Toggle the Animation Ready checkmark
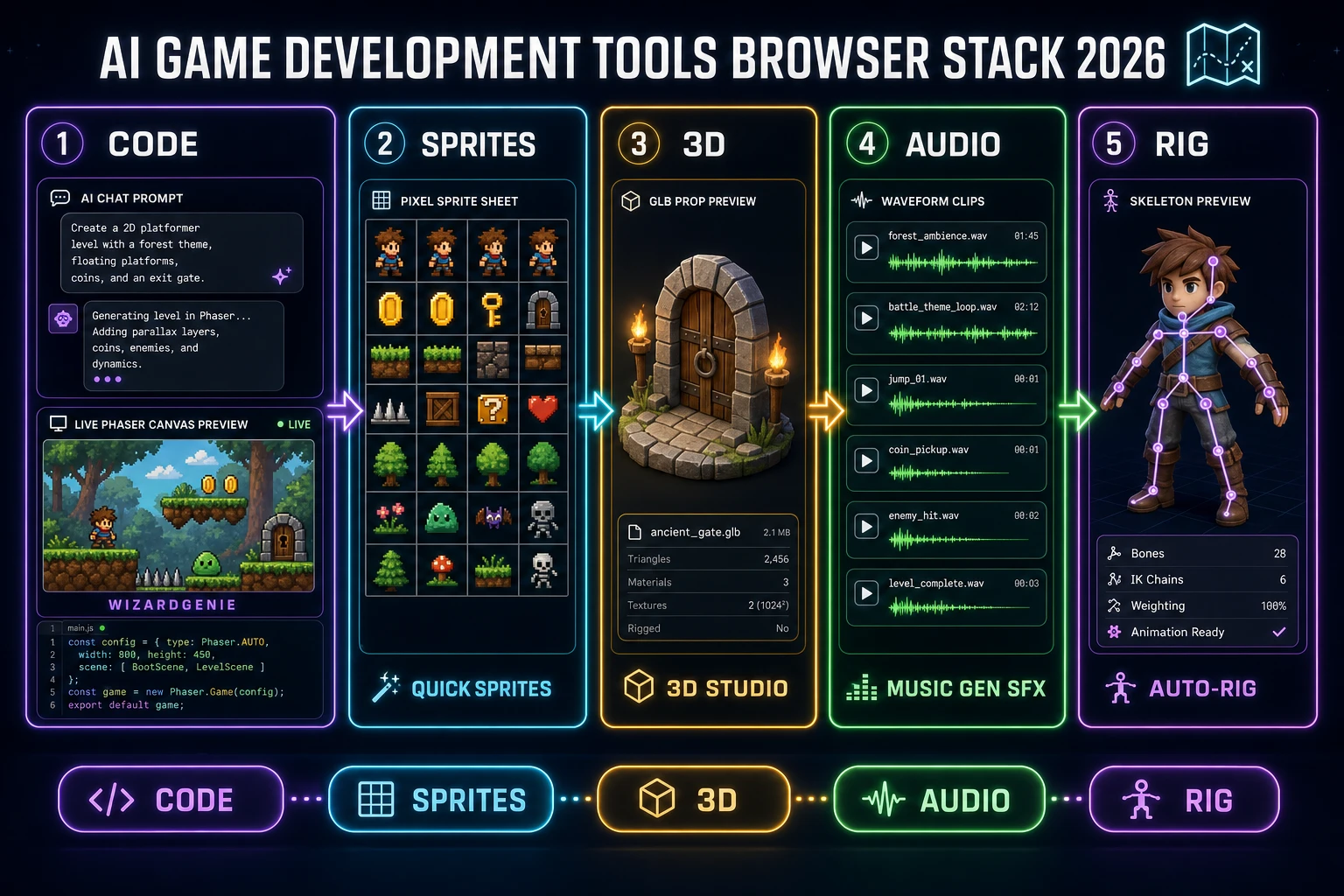Viewport: 1344px width, 896px height. (1278, 632)
